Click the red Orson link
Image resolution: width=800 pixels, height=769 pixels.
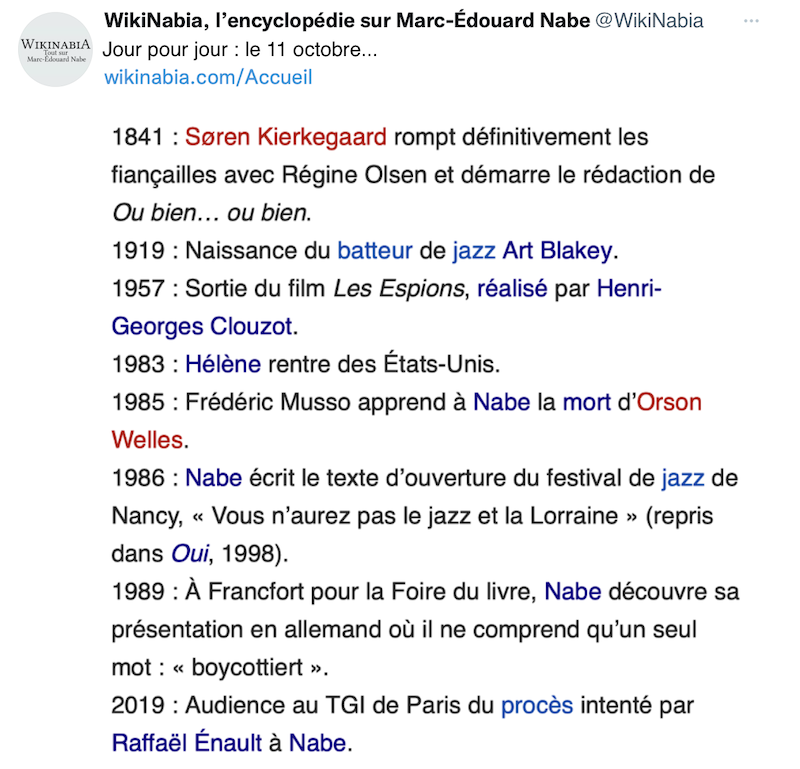click(669, 402)
